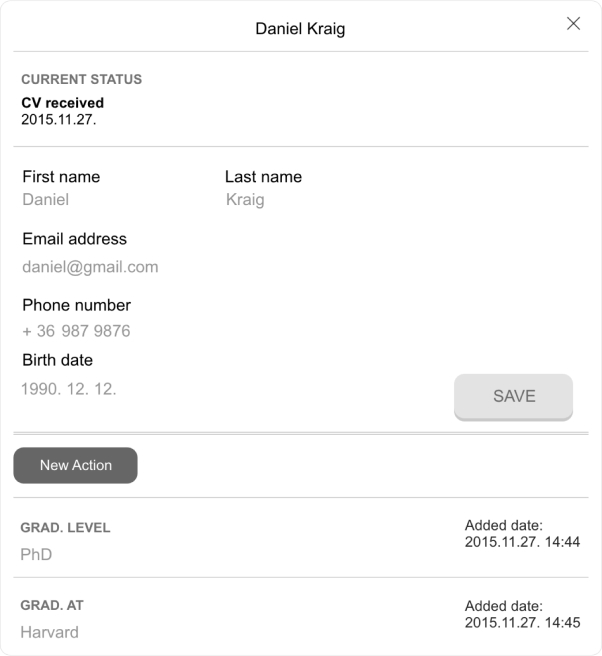Focus the birth date 1990. 12. 12. field
Viewport: 602px width, 656px height.
[x=69, y=389]
